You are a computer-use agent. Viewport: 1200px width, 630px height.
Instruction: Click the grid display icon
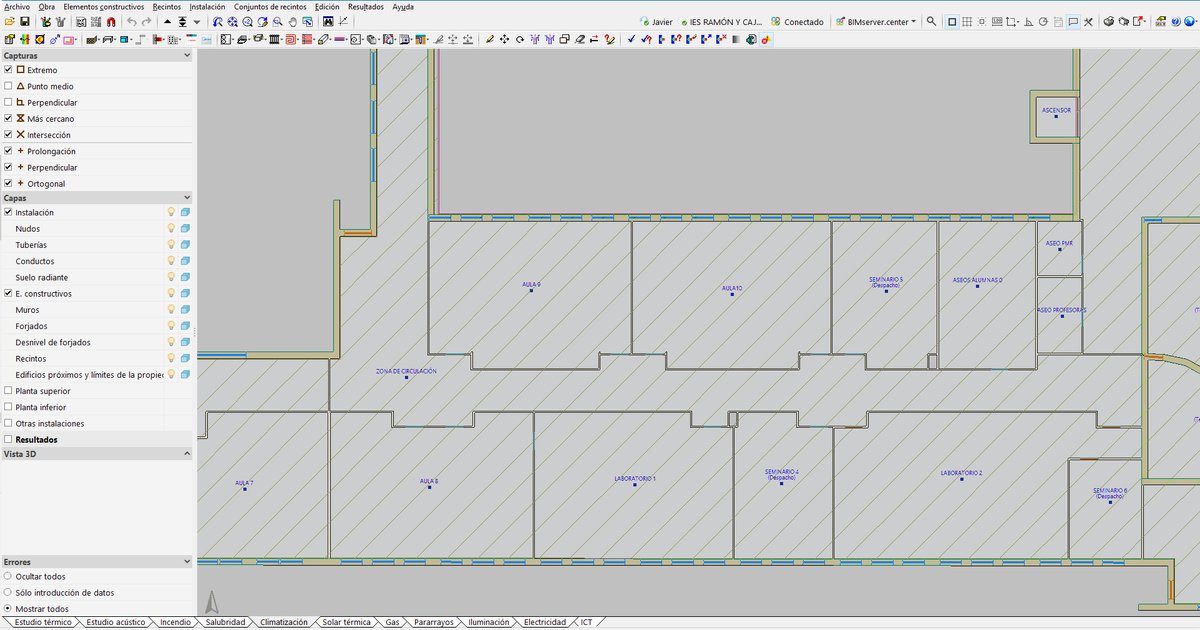pyautogui.click(x=967, y=22)
